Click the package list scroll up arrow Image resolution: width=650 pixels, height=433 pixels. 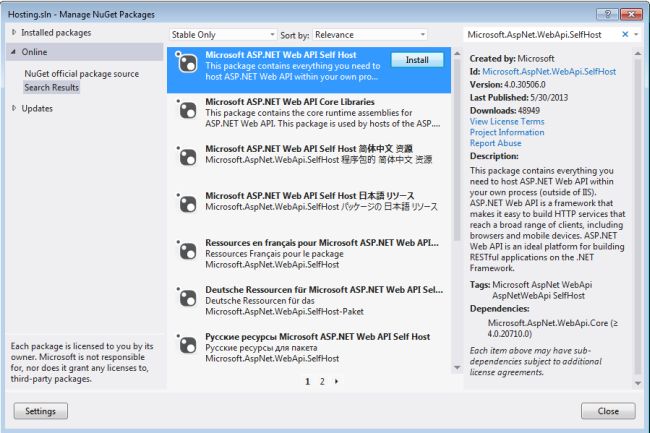(x=457, y=53)
